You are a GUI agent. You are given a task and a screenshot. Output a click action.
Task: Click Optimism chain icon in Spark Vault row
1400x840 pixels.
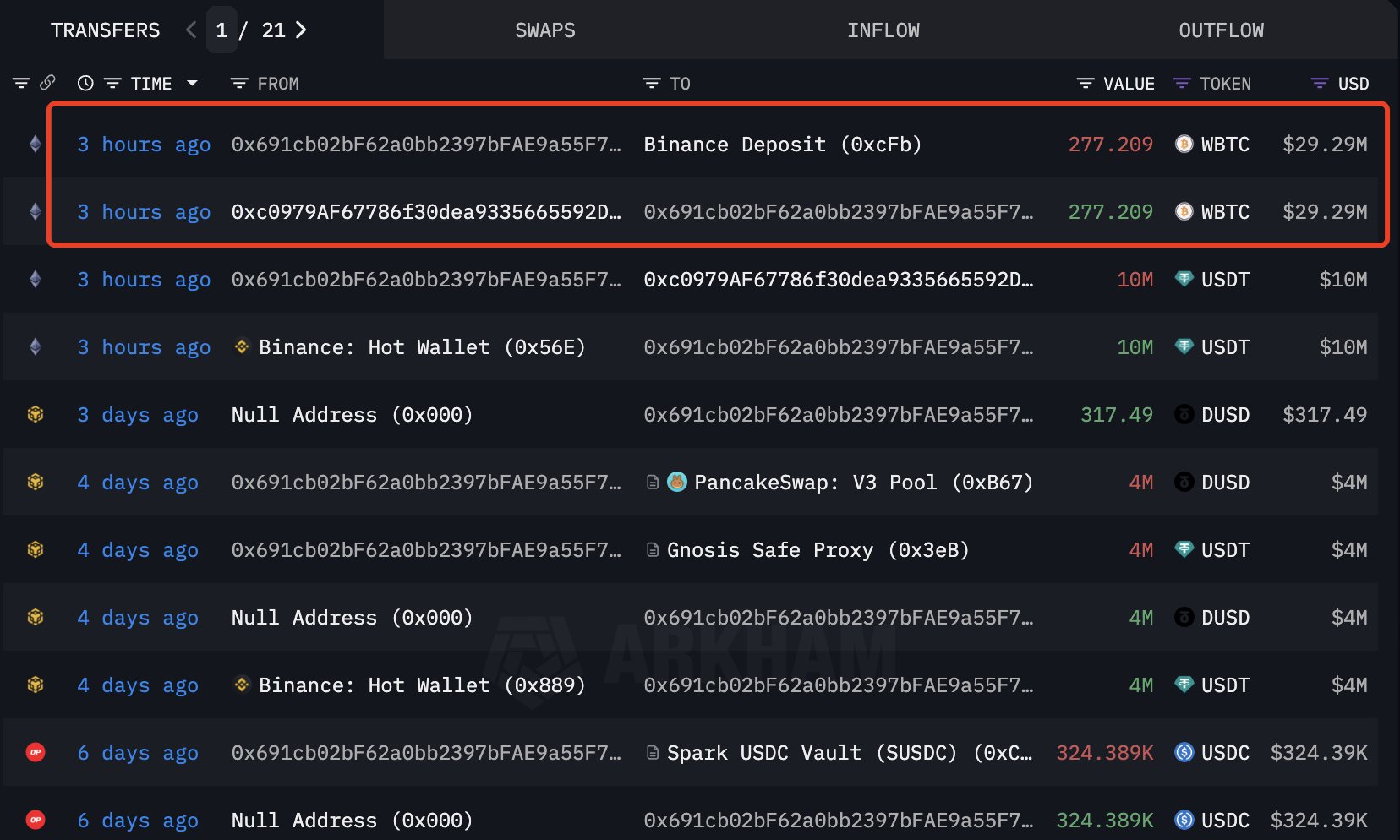click(x=35, y=752)
